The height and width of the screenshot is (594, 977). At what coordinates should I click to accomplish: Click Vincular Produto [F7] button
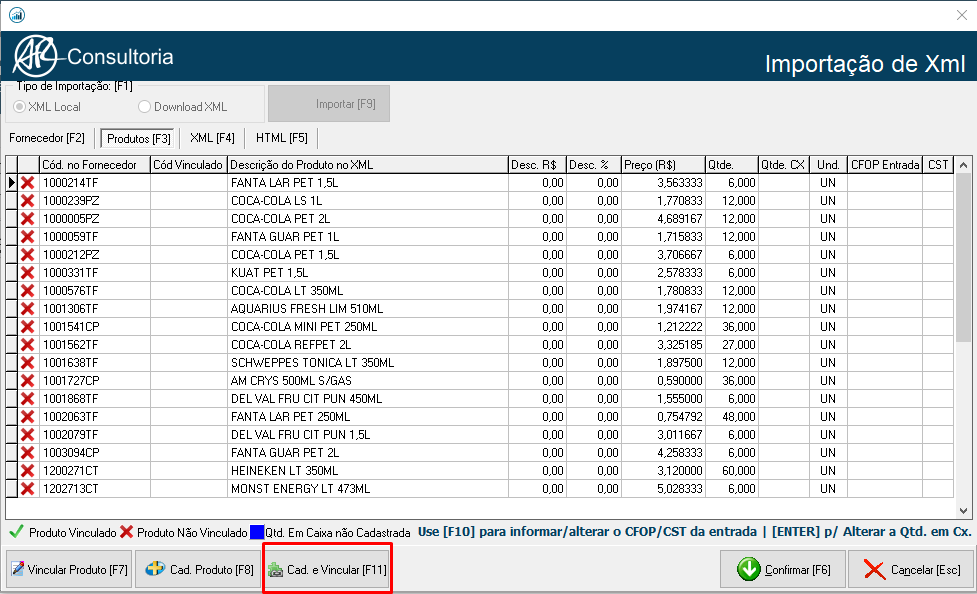[69, 569]
